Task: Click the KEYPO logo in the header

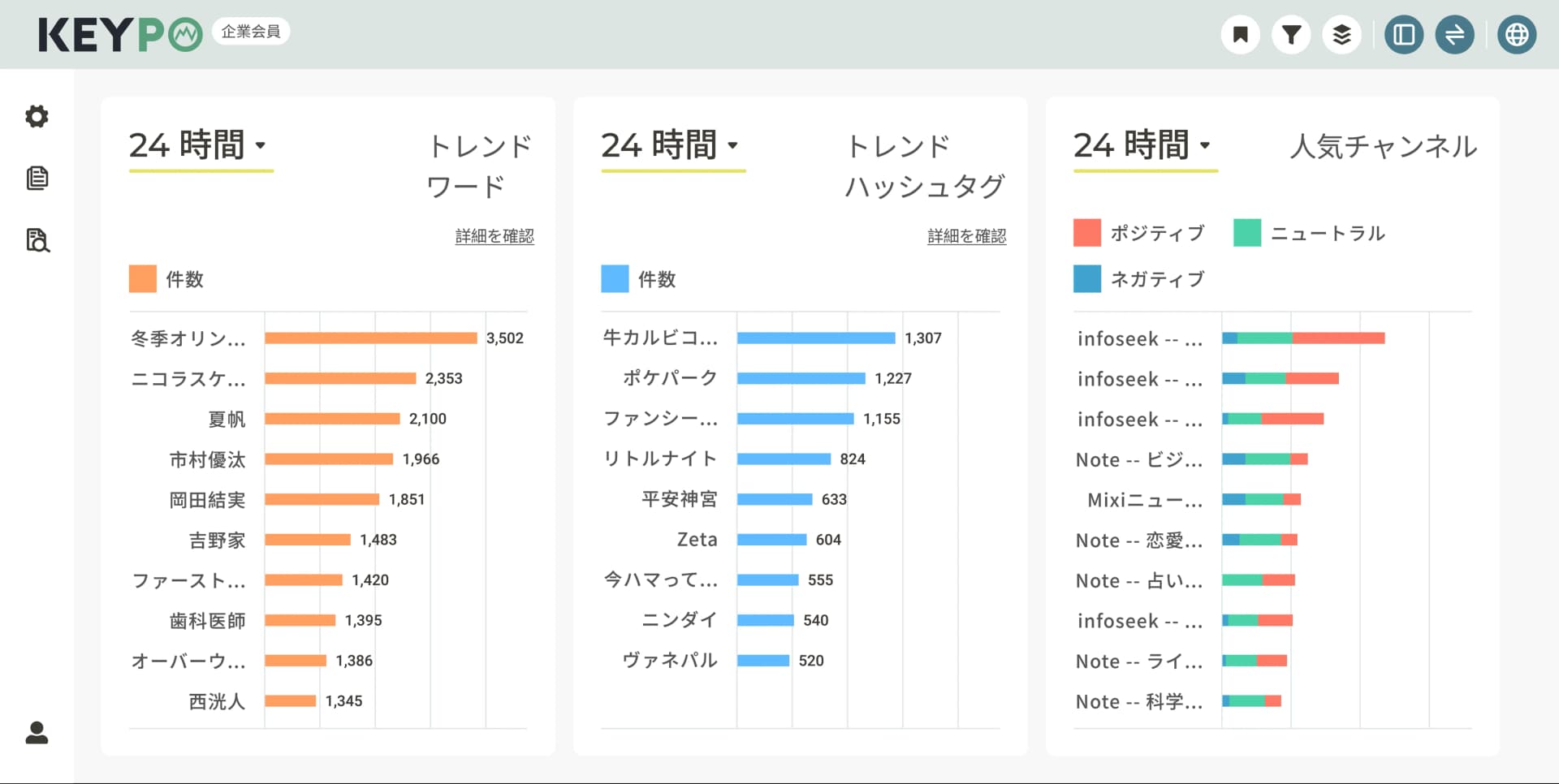Action: pos(120,34)
